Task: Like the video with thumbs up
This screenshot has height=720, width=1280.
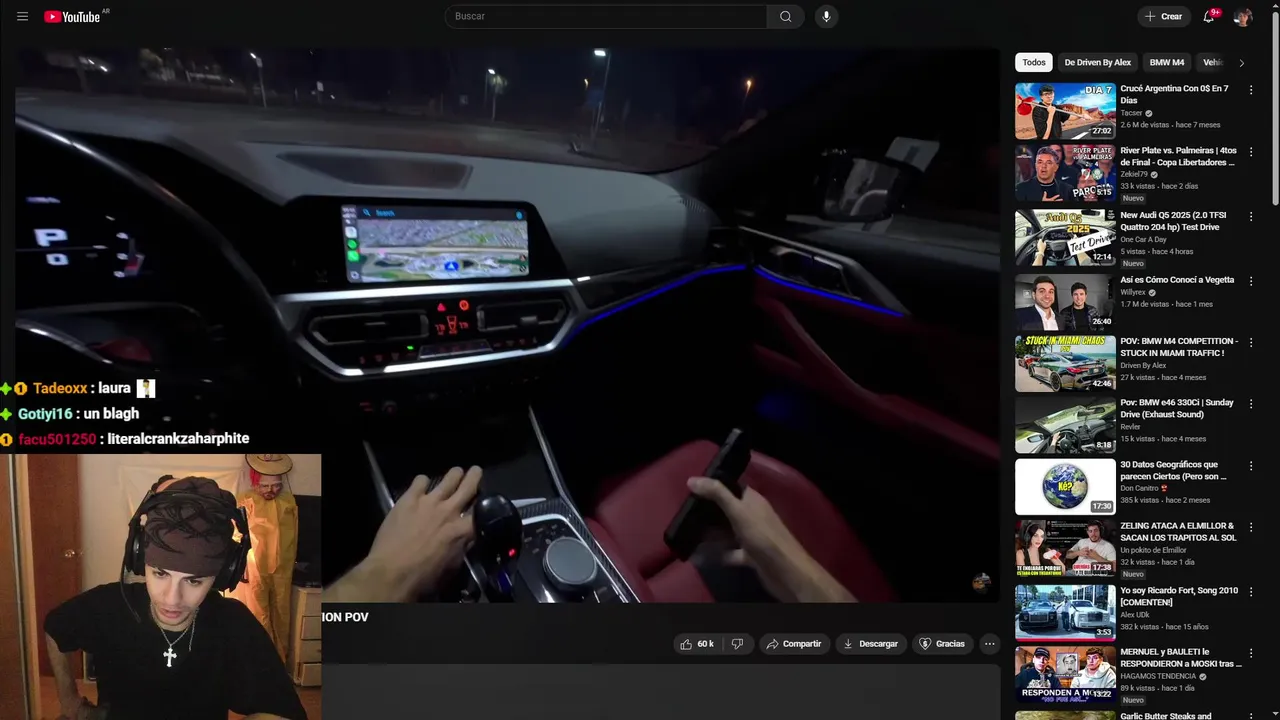Action: 696,644
